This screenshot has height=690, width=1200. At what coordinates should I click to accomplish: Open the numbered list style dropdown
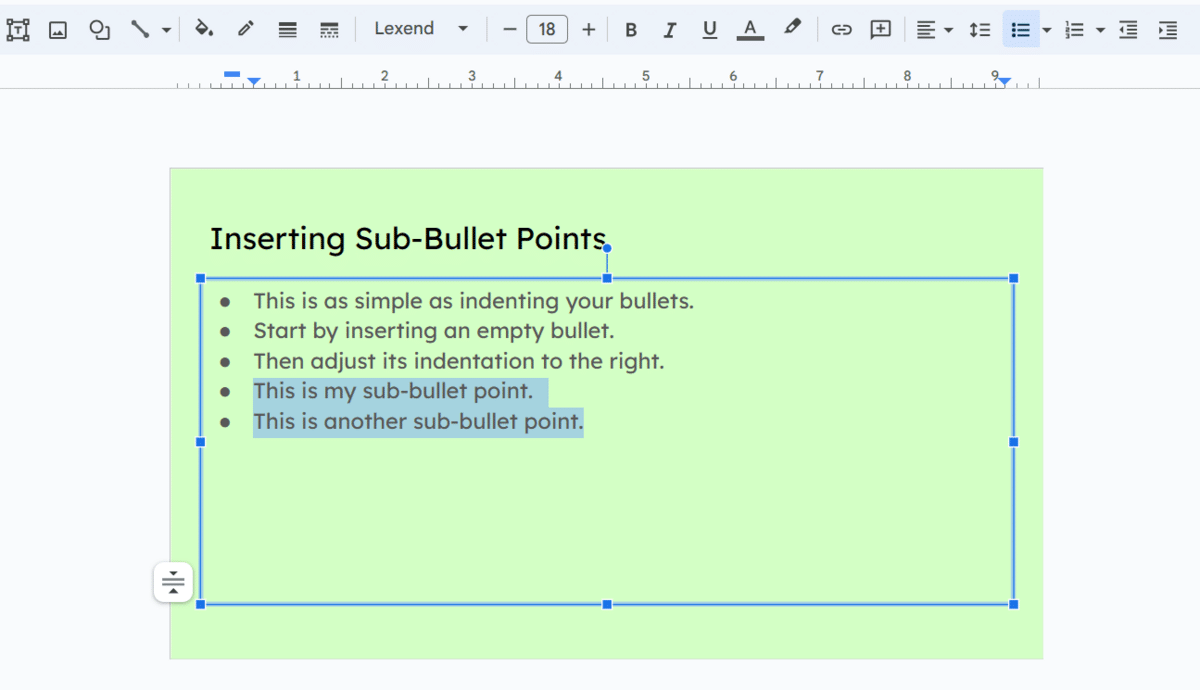(1100, 29)
